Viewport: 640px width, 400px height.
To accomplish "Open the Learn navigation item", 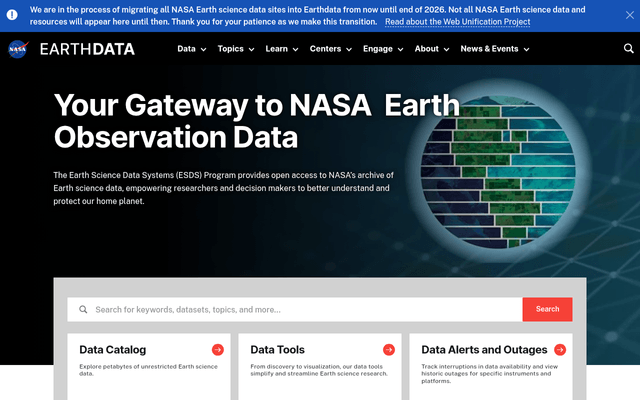I will [277, 49].
